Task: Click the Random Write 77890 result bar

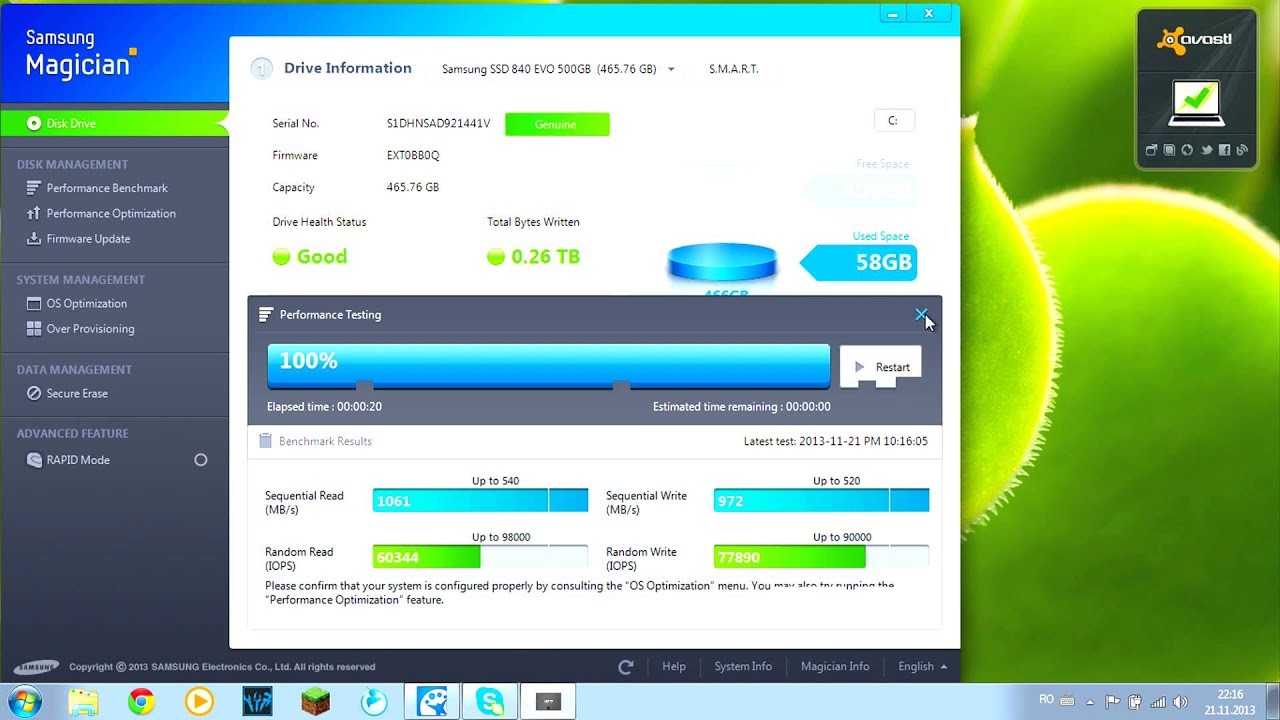Action: (821, 557)
